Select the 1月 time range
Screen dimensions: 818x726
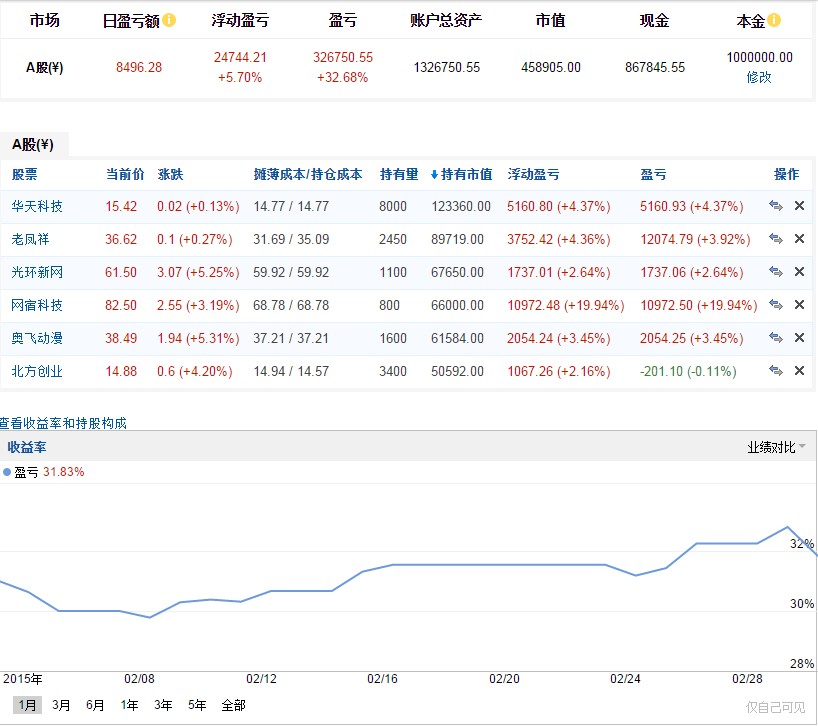[x=27, y=705]
